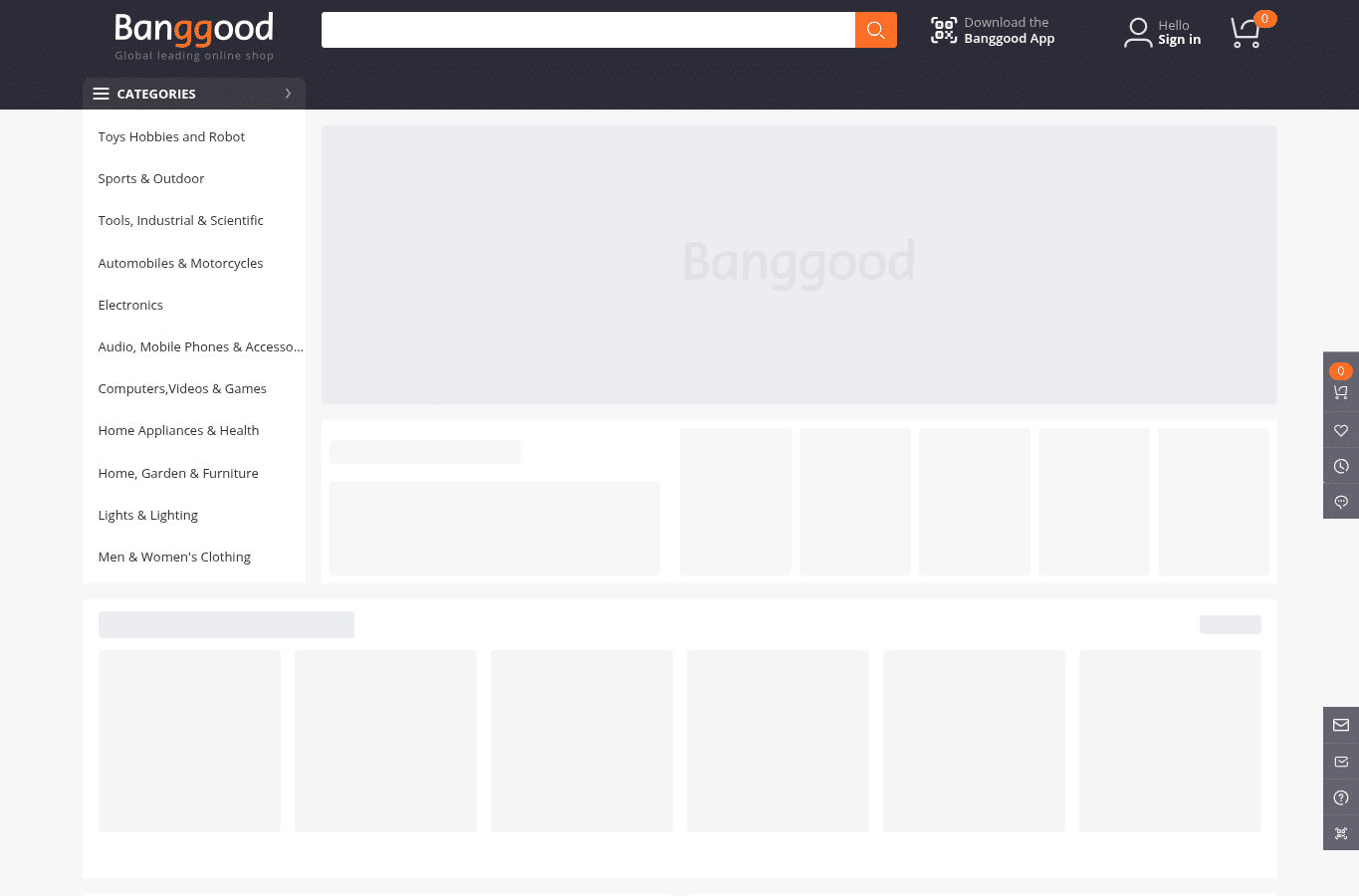Open browsing history clock icon
The height and width of the screenshot is (896, 1359).
click(1341, 466)
